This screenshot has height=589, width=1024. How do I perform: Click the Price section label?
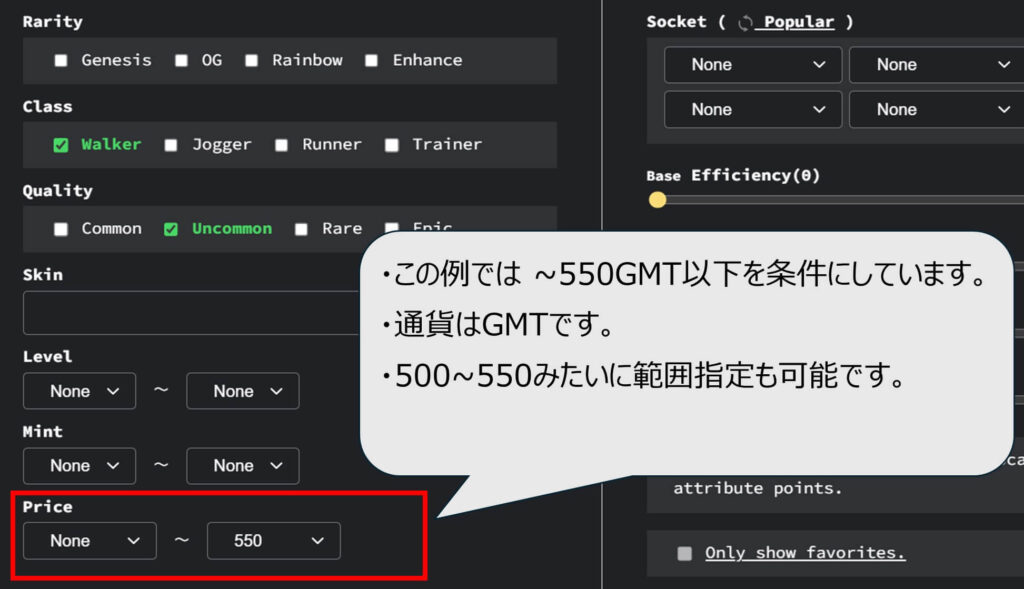point(48,507)
